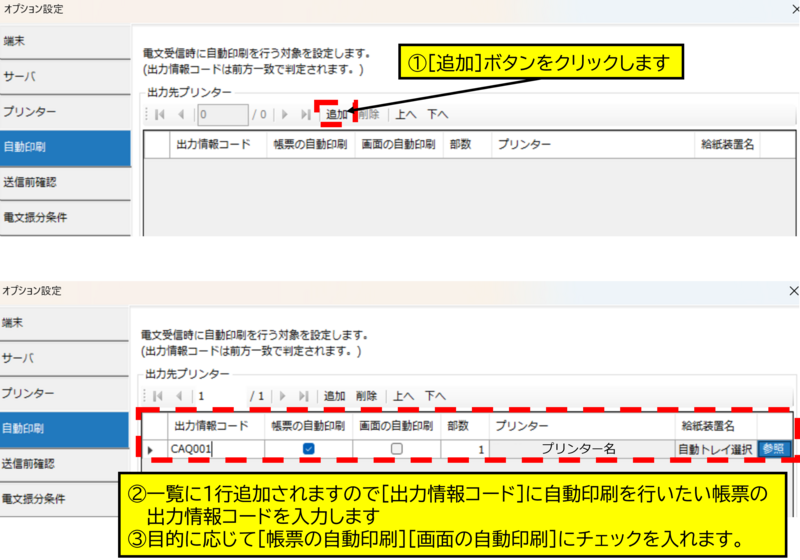The width and height of the screenshot is (800, 560).
Task: Click the first-record navigation icon in lower toolbar
Action: pos(159,396)
